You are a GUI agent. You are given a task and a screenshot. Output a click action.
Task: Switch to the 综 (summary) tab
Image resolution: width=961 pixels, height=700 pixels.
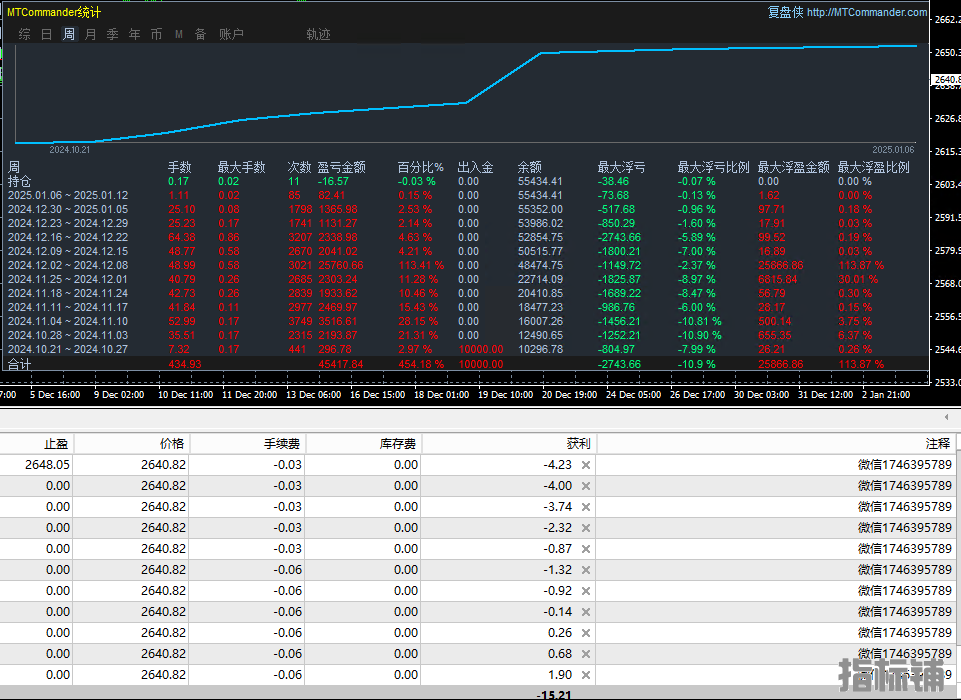[x=24, y=34]
